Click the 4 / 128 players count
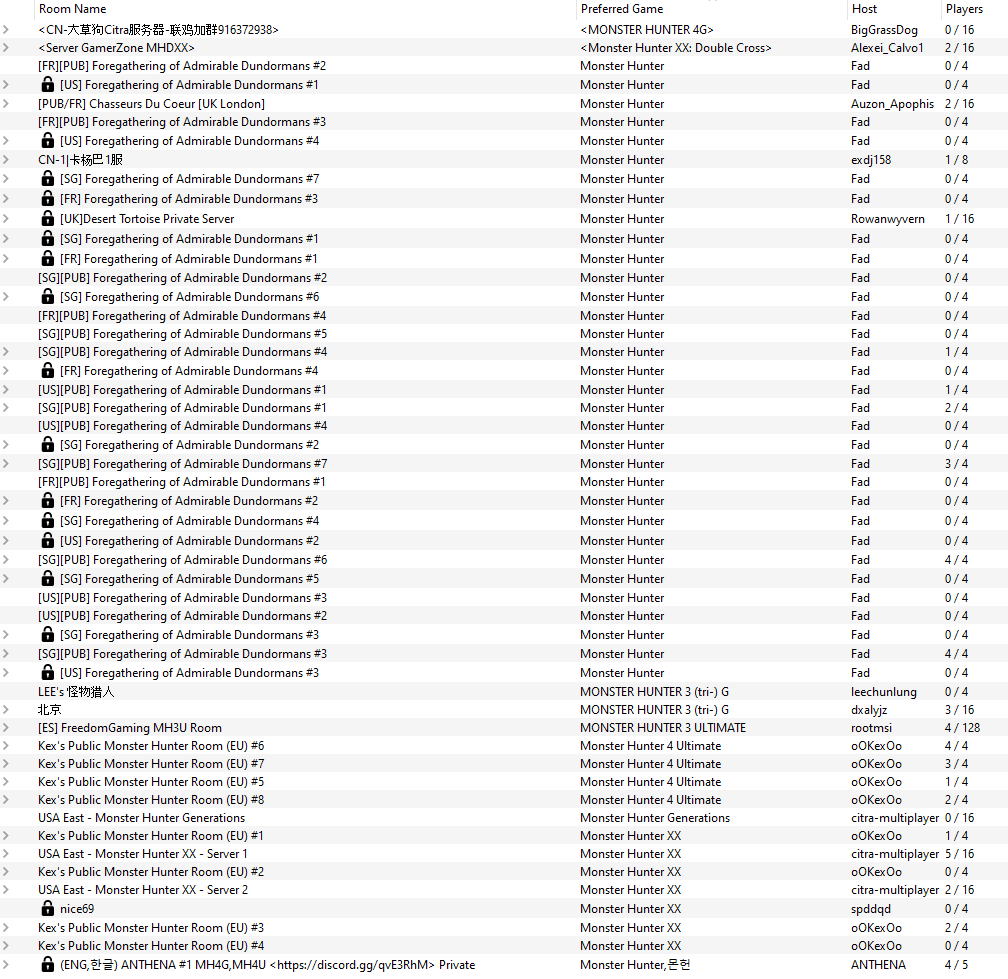The width and height of the screenshot is (1008, 979). (962, 728)
